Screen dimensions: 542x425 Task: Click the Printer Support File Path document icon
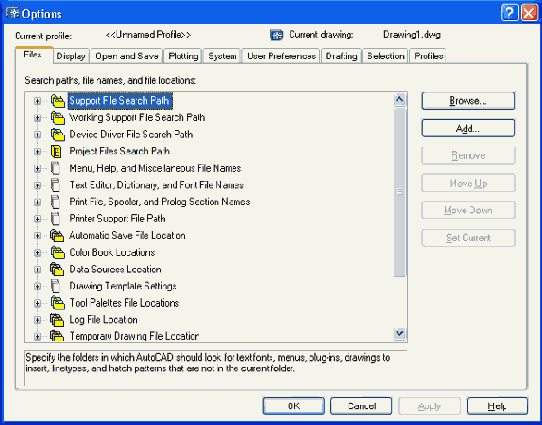[55, 219]
